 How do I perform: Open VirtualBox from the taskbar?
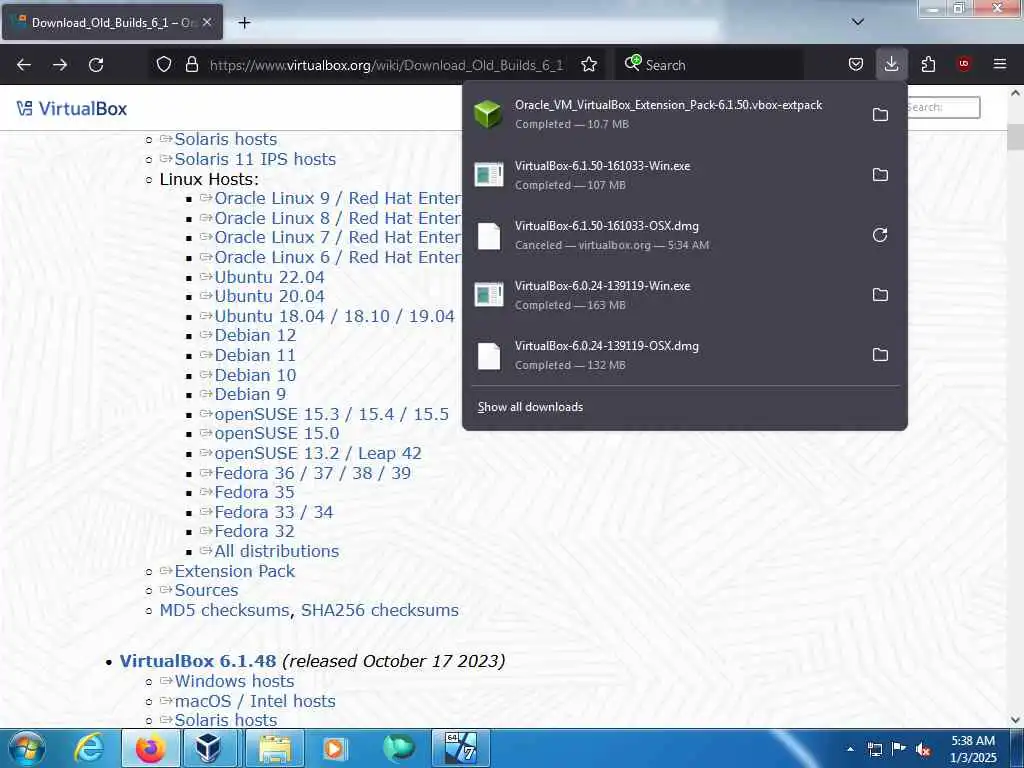pyautogui.click(x=208, y=748)
